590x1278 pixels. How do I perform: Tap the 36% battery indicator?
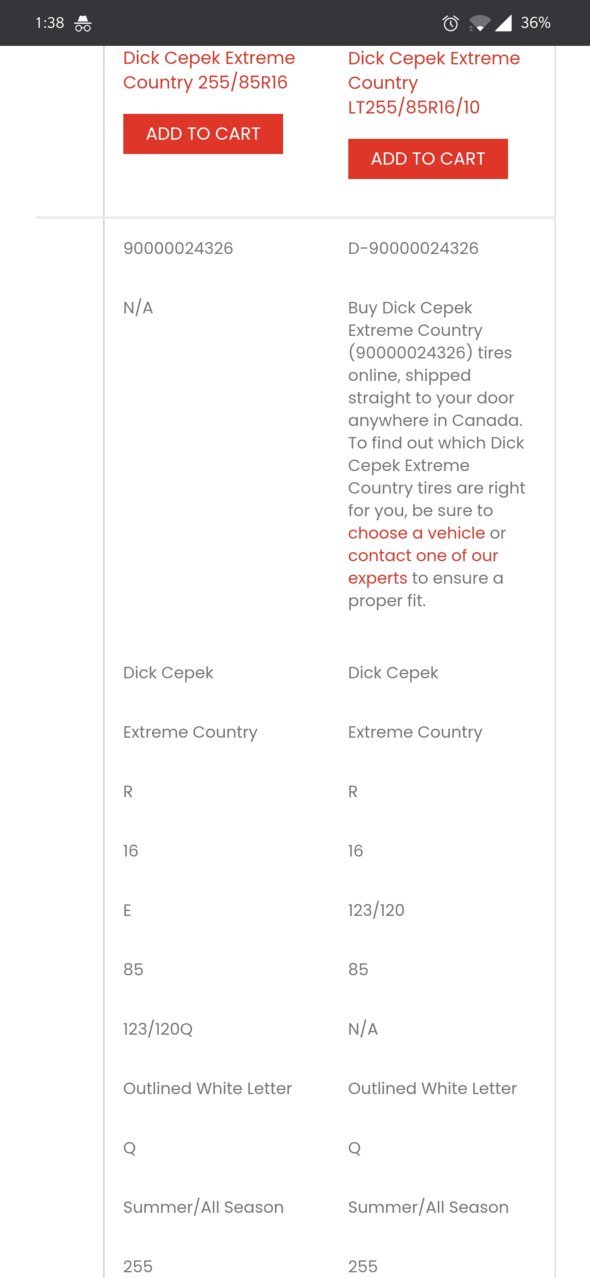tap(535, 23)
